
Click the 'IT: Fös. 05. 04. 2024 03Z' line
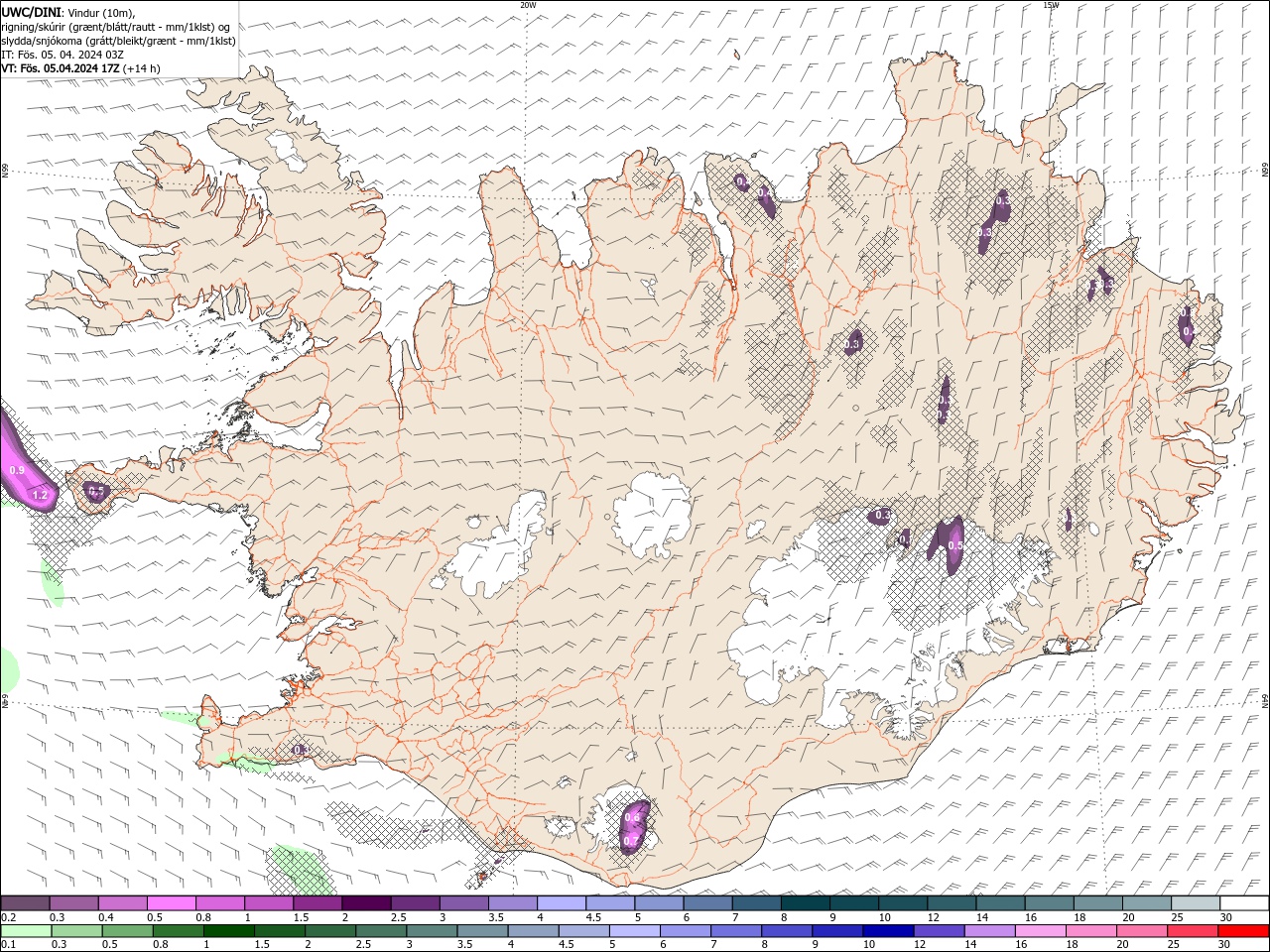(x=63, y=55)
